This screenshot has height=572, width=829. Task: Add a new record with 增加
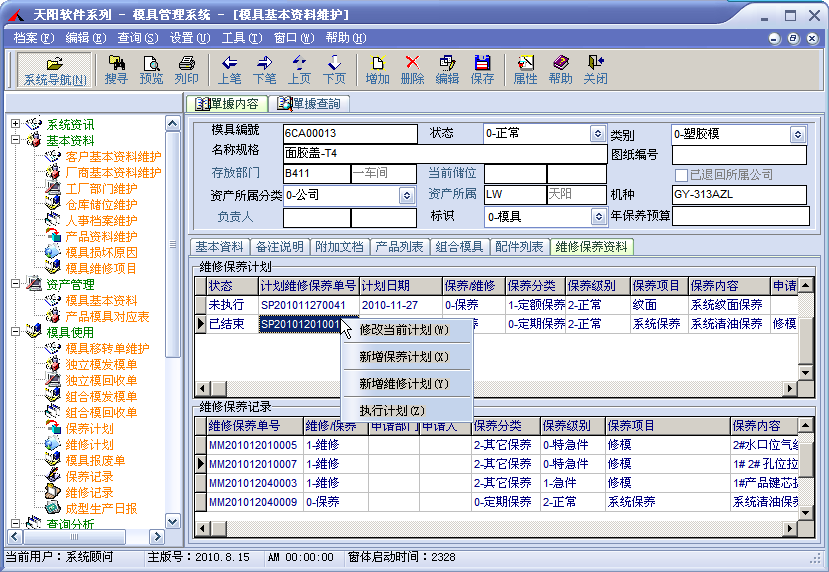pos(377,69)
